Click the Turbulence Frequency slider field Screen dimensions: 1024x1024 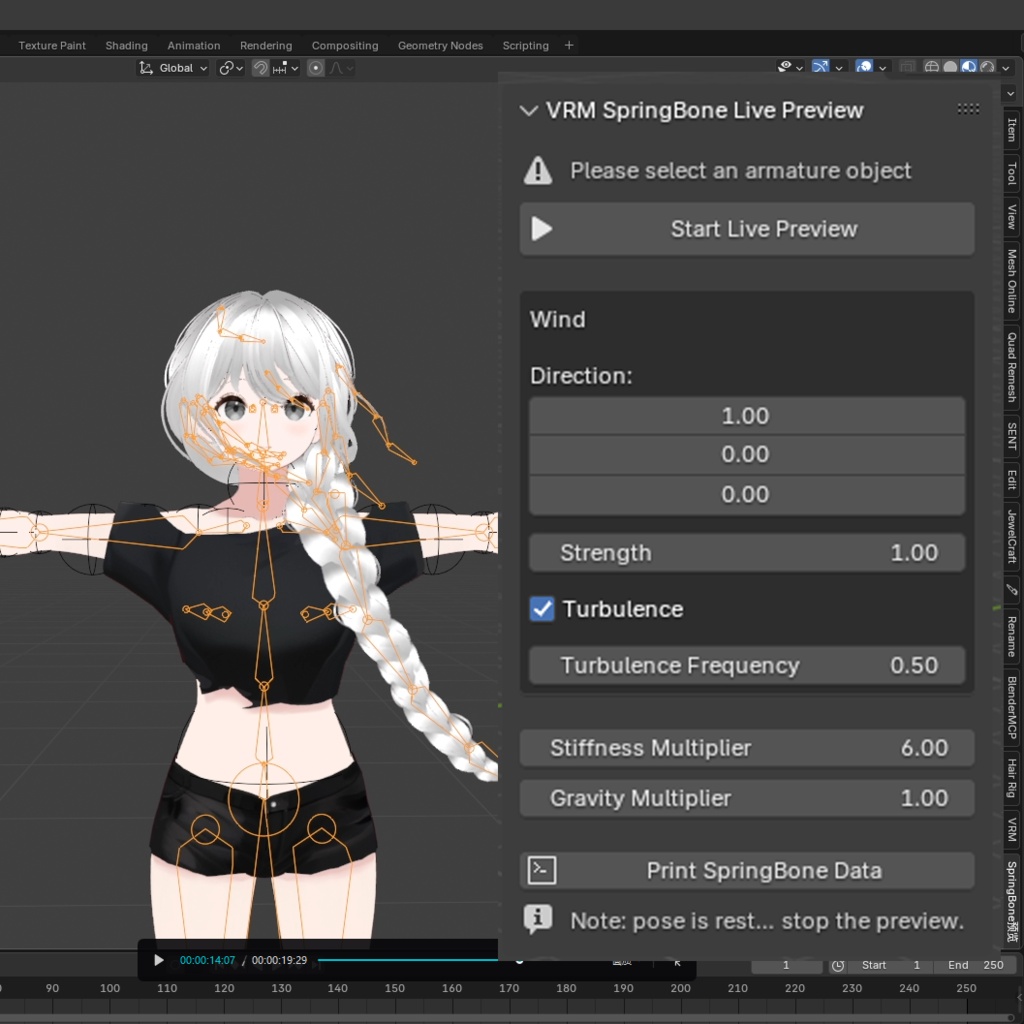(747, 665)
